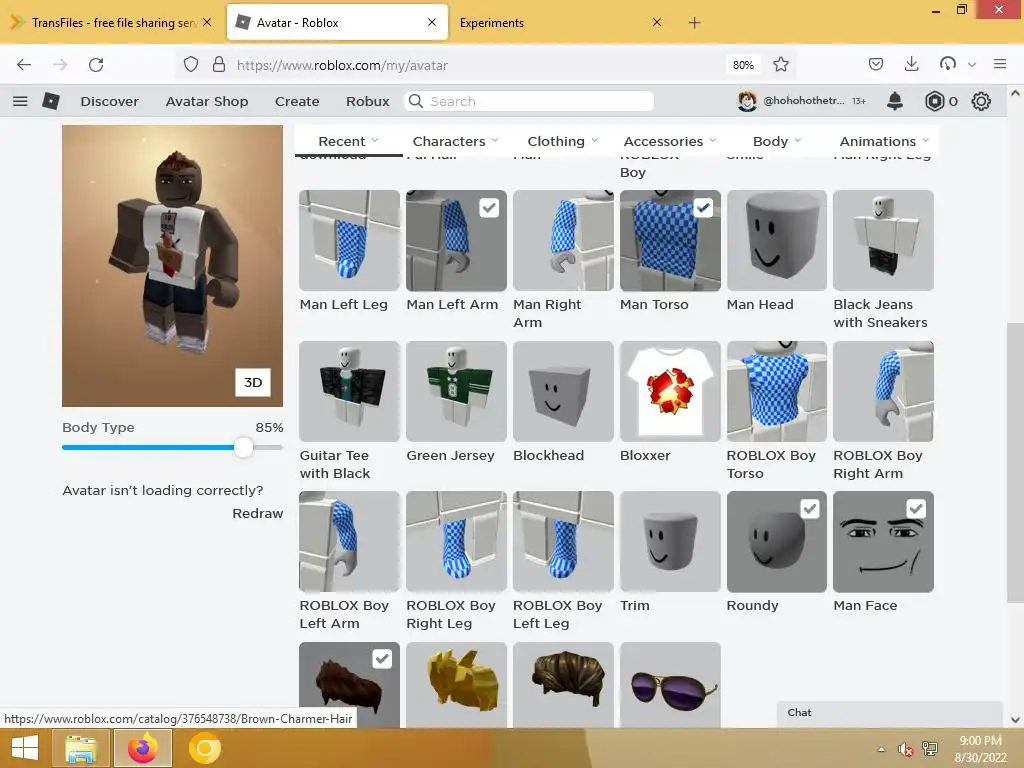Open Bloxxer item name link

[645, 455]
